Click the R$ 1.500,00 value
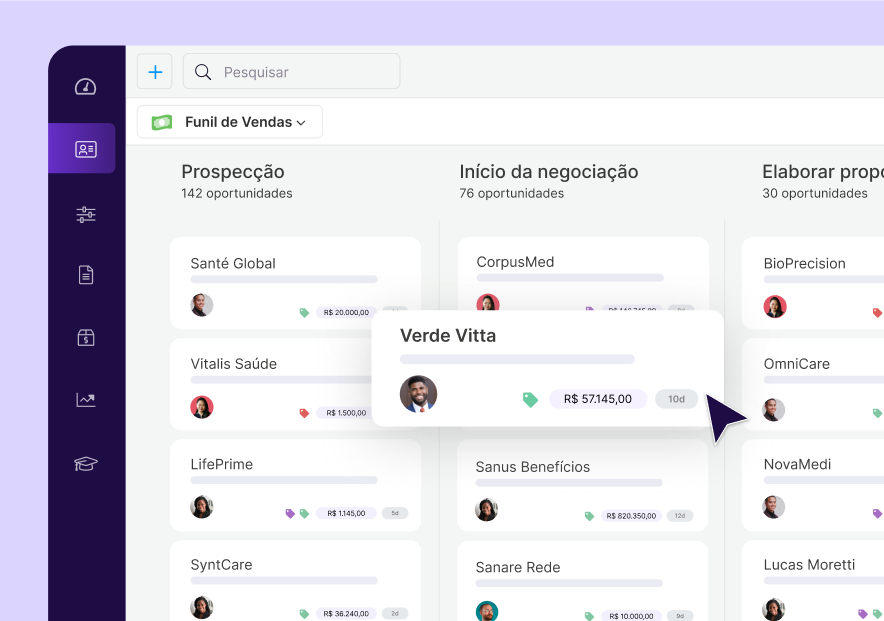 point(346,413)
